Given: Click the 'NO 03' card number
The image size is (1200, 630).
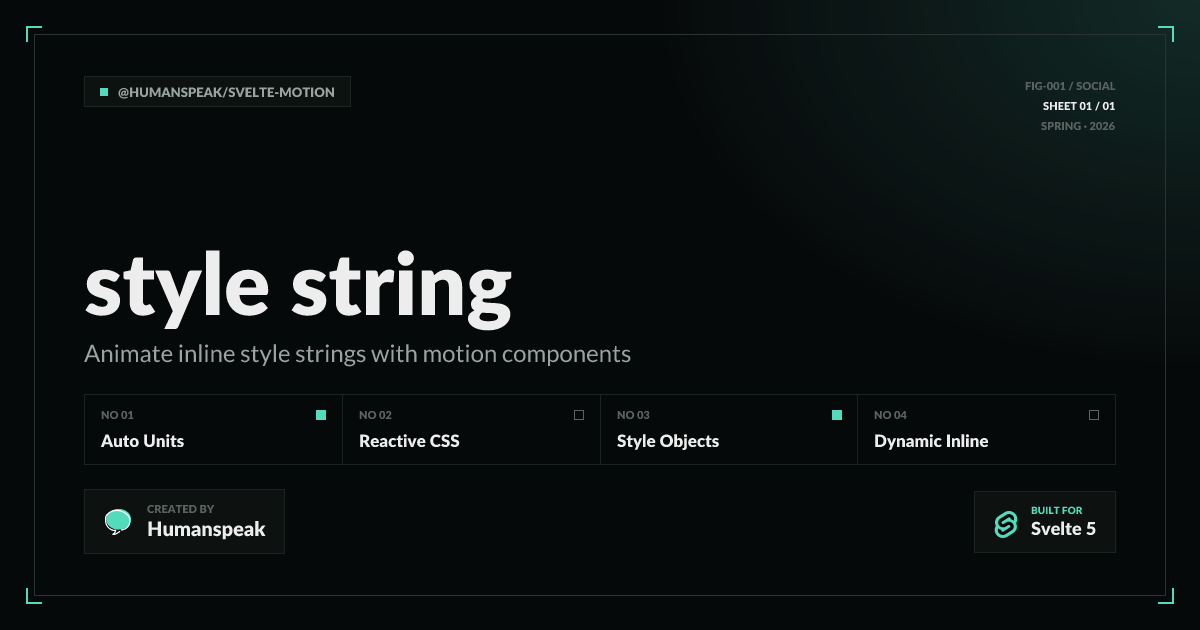Looking at the screenshot, I should coord(634,415).
